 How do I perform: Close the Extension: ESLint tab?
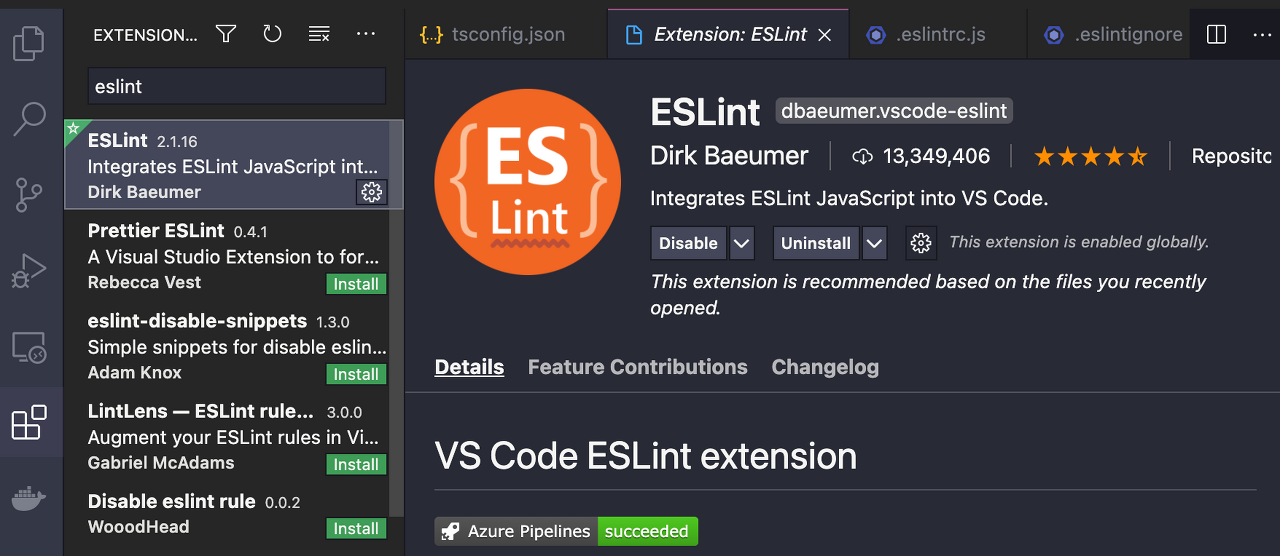point(825,35)
